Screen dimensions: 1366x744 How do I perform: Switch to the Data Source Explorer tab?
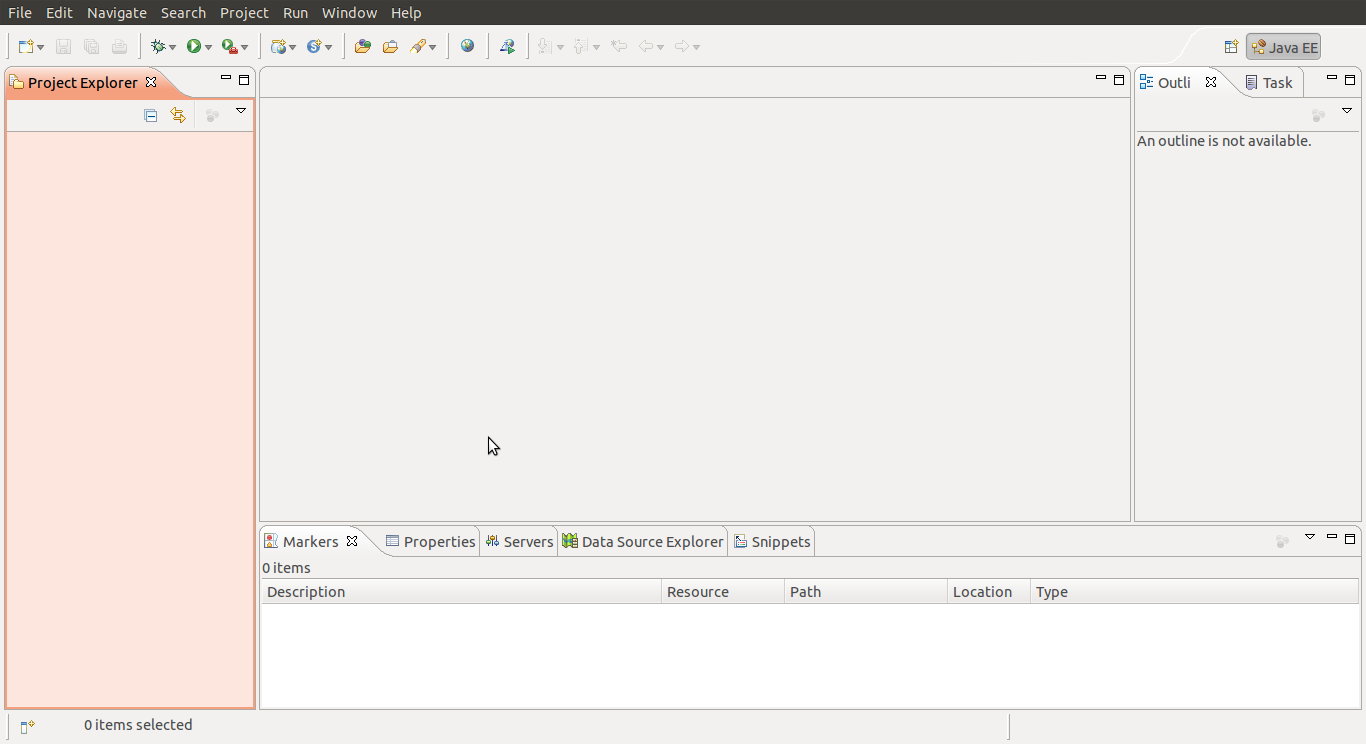pos(643,541)
